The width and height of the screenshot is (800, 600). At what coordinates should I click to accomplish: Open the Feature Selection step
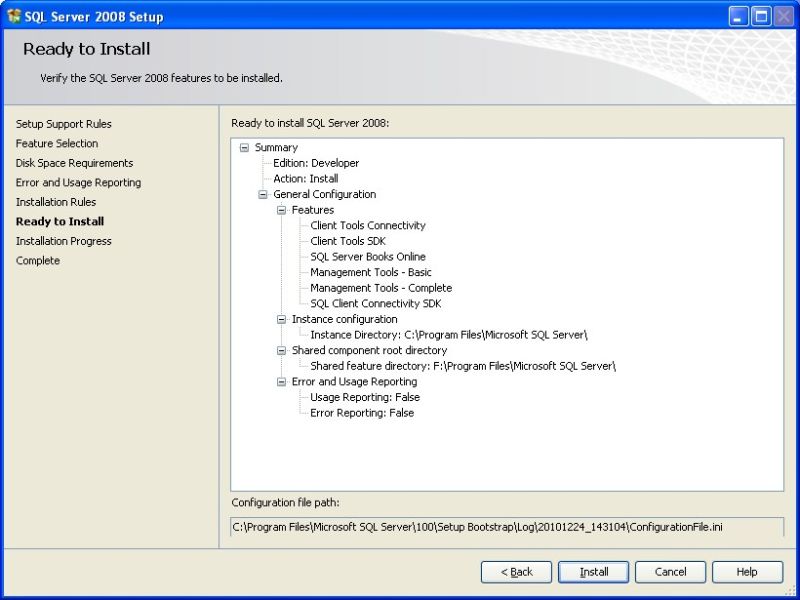click(56, 143)
